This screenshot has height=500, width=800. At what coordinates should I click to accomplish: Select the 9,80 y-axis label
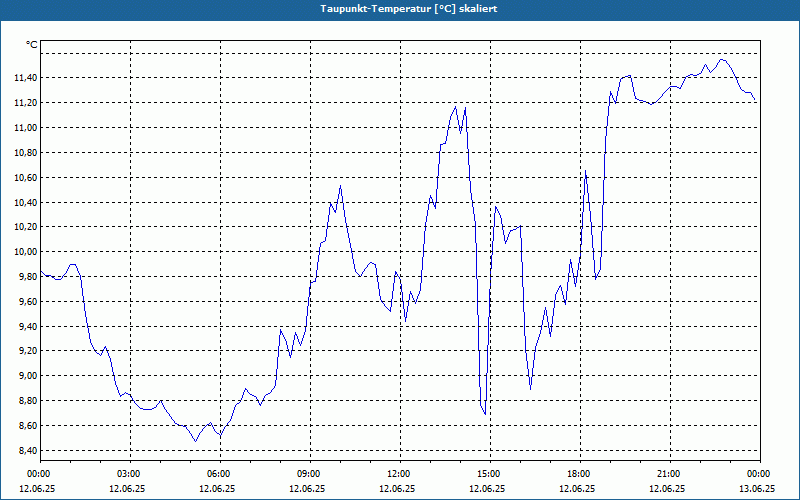coord(28,277)
